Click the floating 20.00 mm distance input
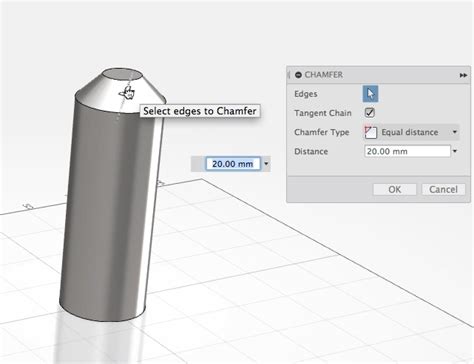 [233, 164]
